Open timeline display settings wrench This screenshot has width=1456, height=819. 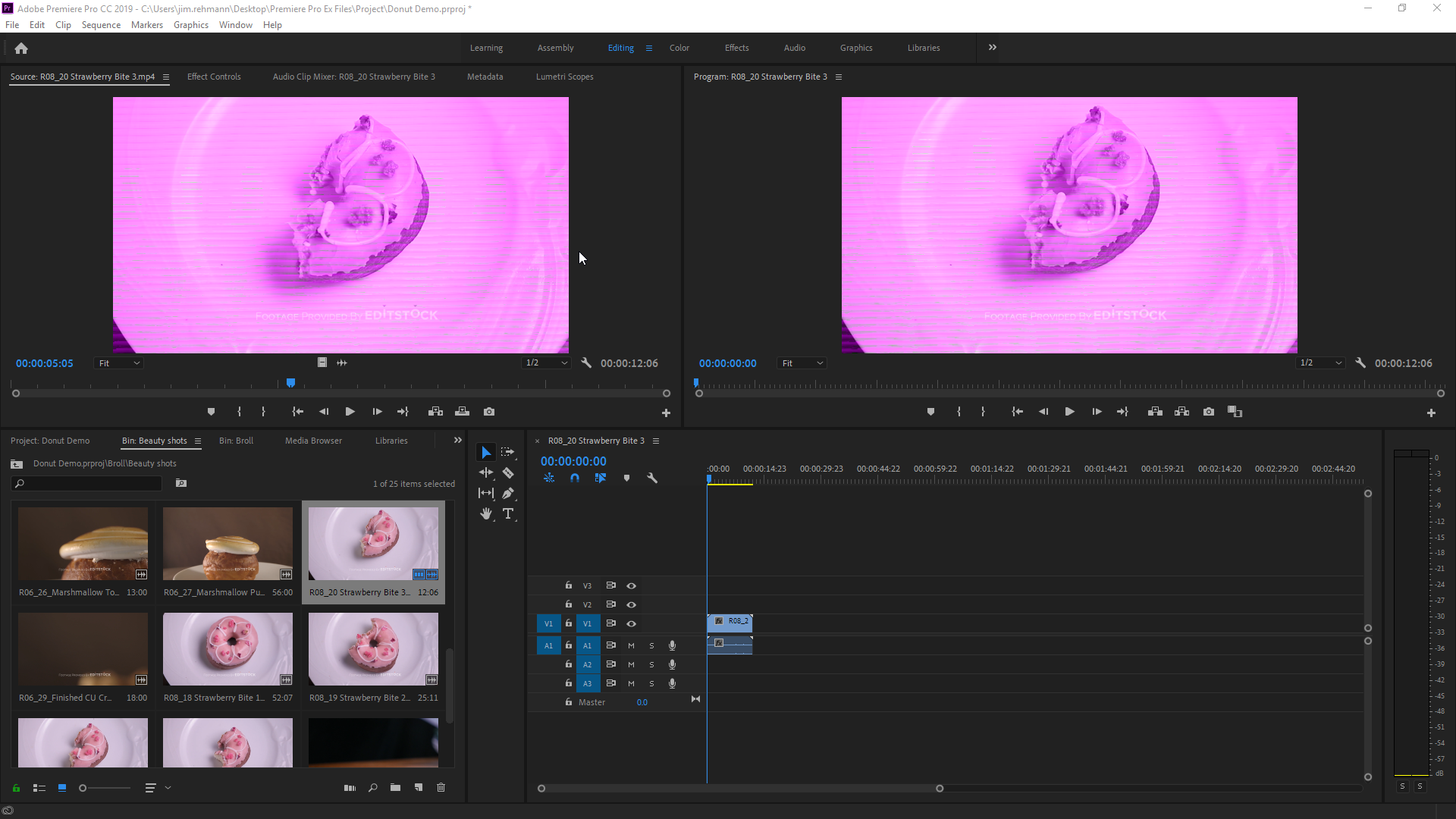pos(652,479)
